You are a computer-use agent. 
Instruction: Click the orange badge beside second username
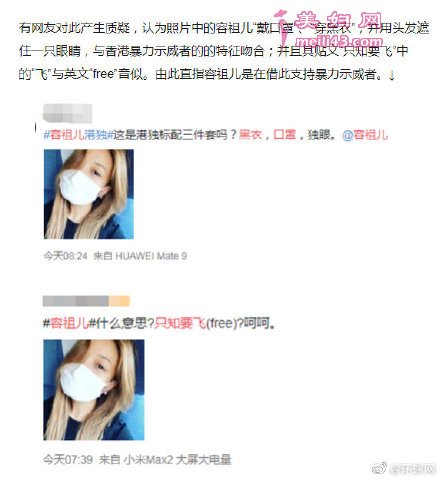pos(119,301)
